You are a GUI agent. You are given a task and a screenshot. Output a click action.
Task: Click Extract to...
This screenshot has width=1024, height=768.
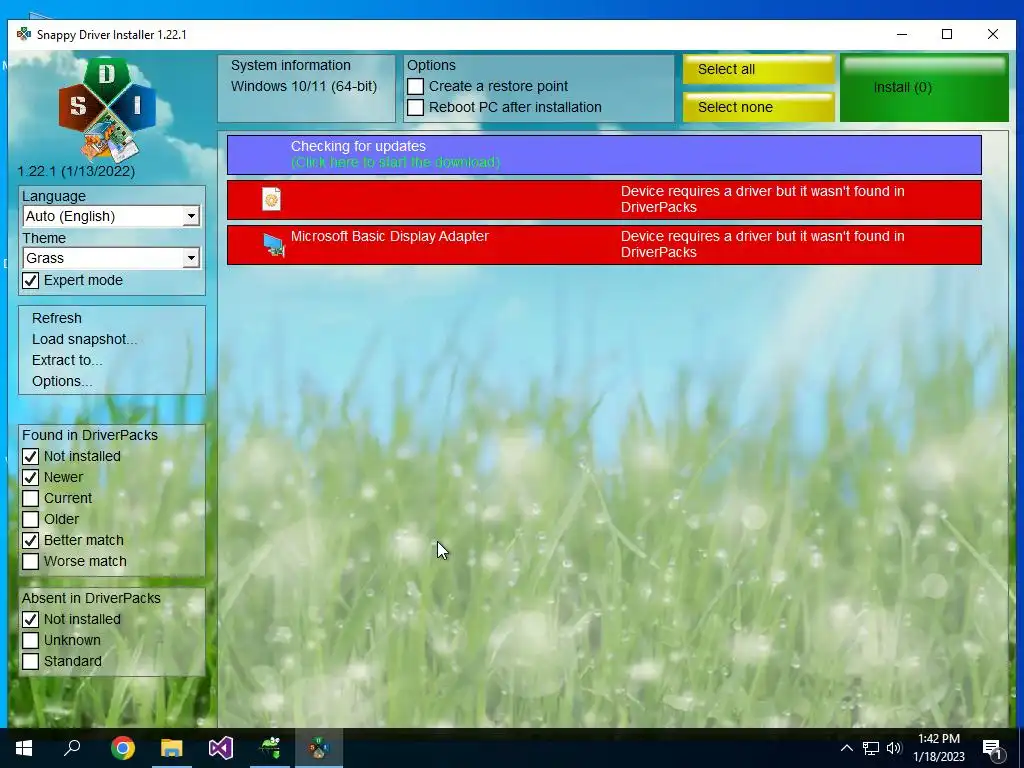[x=67, y=360]
